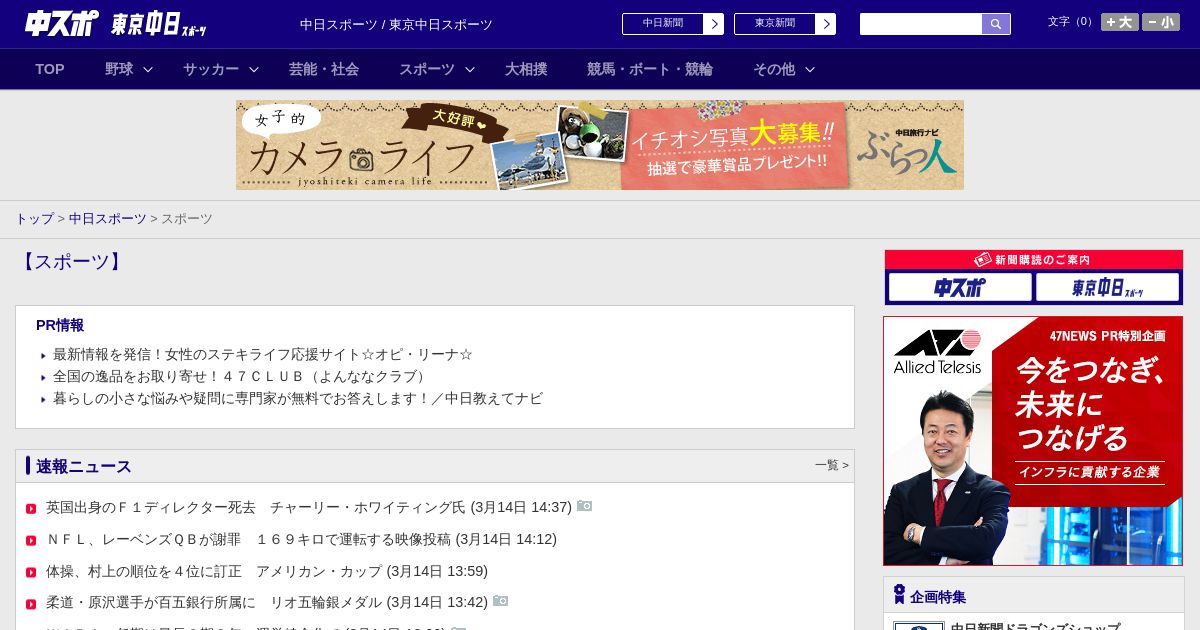Open the 東京新聞 site button
This screenshot has height=630, width=1200.
coord(784,24)
